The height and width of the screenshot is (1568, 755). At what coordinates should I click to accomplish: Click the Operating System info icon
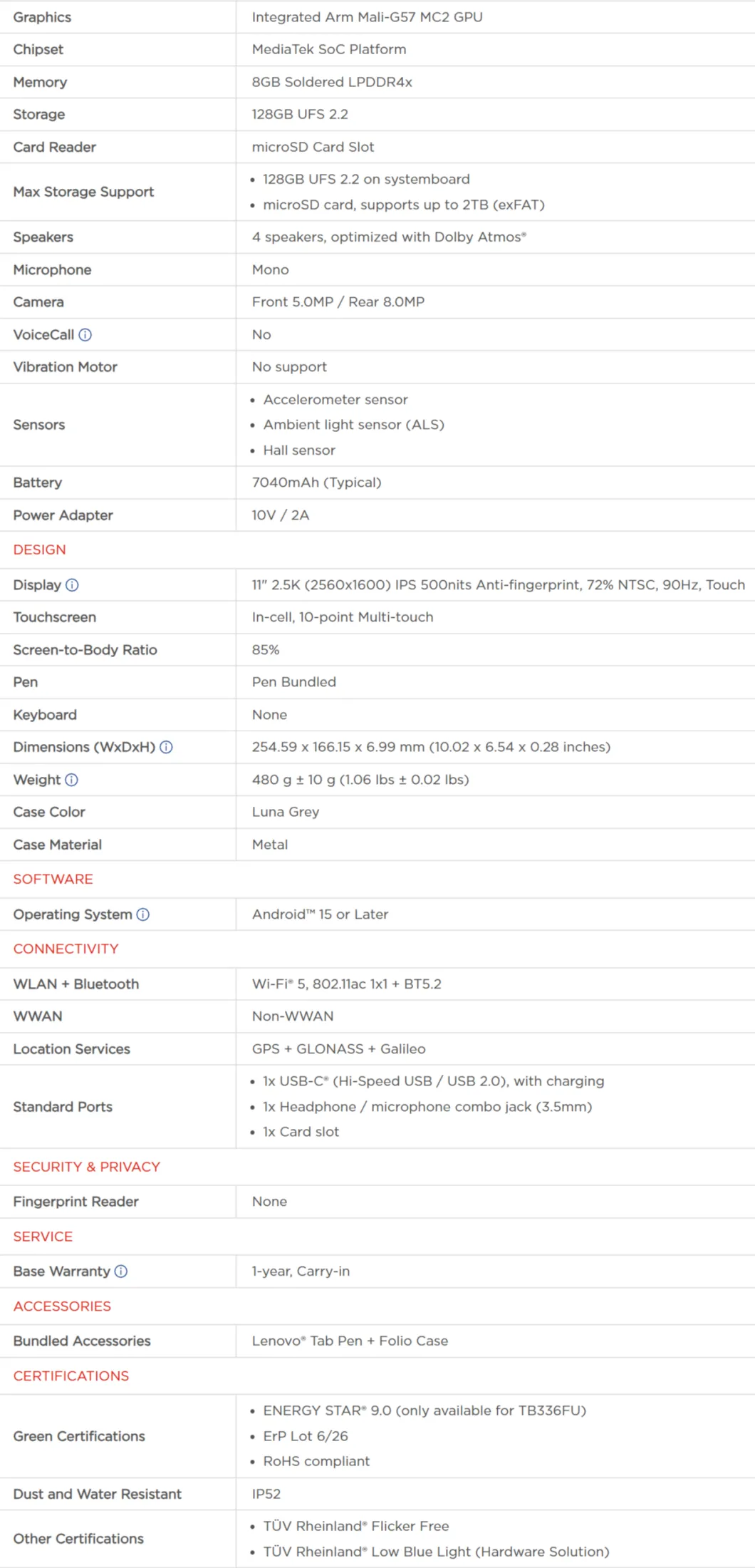(143, 914)
